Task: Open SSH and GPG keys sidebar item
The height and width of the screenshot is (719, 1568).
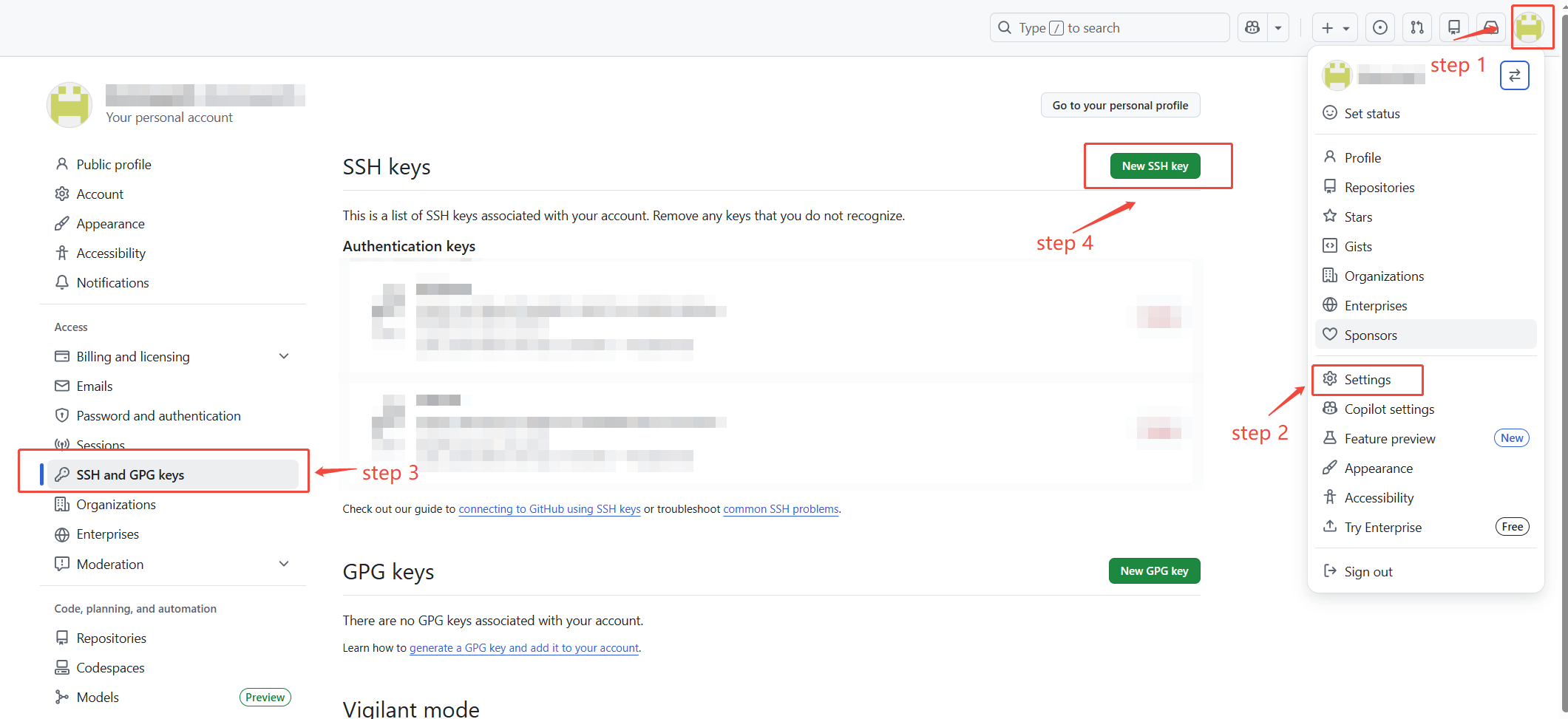Action: click(130, 474)
